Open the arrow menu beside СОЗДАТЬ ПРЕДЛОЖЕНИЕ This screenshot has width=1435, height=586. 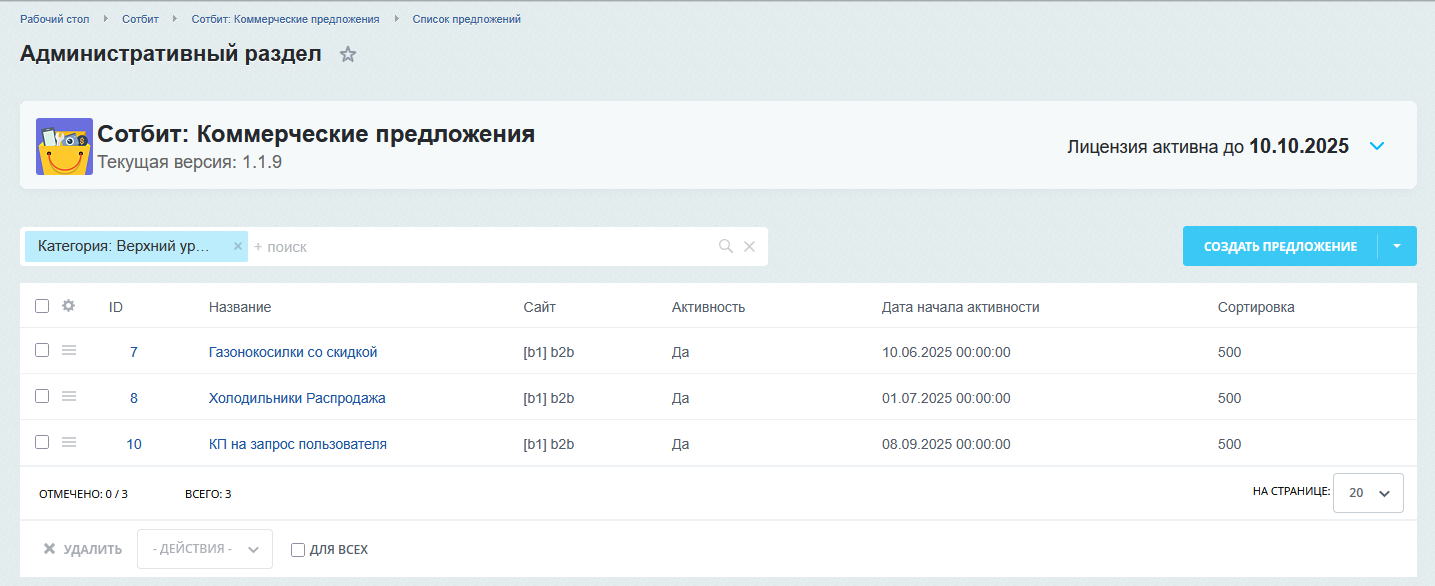1398,246
